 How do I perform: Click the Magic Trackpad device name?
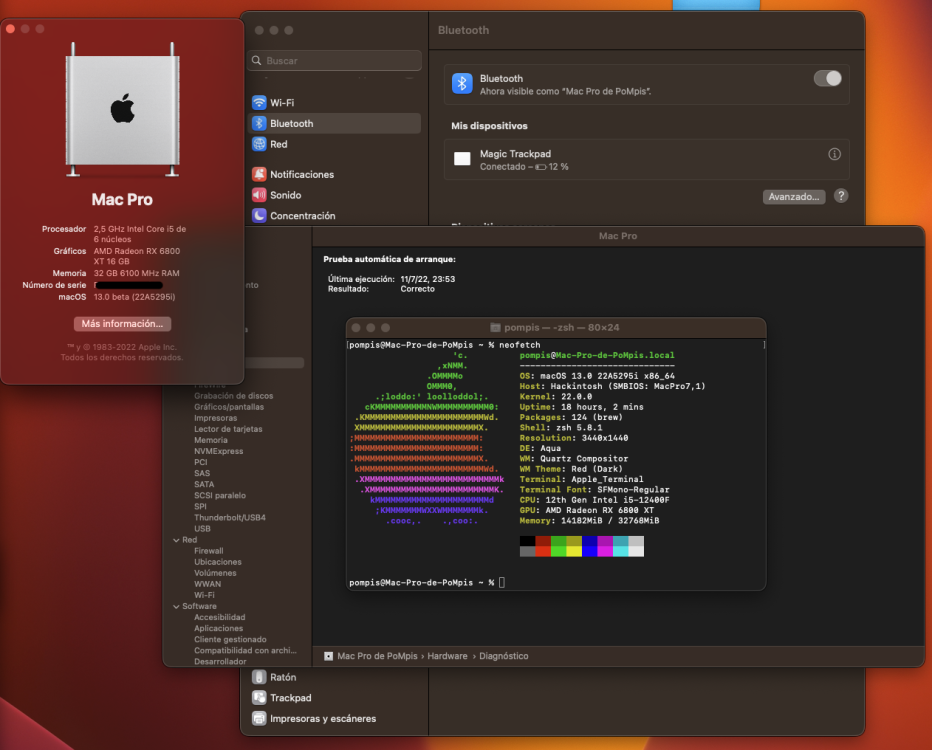tap(515, 154)
